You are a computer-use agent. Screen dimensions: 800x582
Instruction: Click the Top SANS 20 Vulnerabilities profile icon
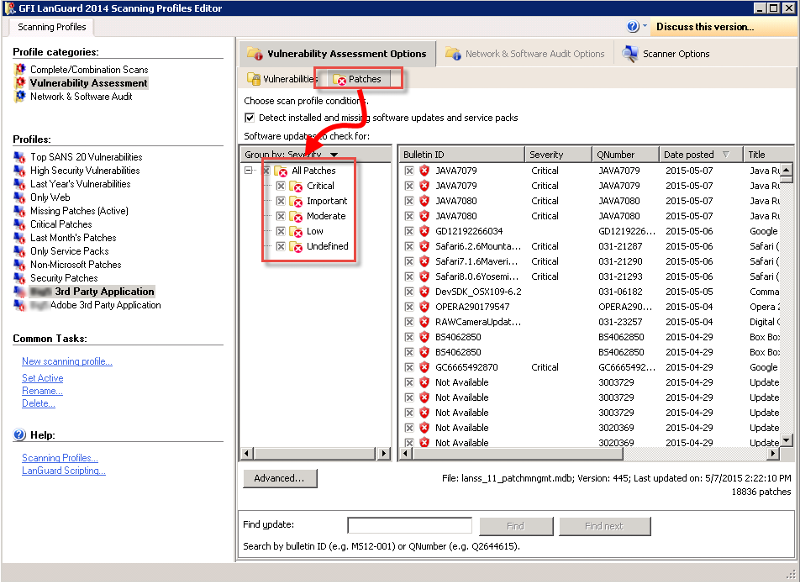[x=19, y=157]
